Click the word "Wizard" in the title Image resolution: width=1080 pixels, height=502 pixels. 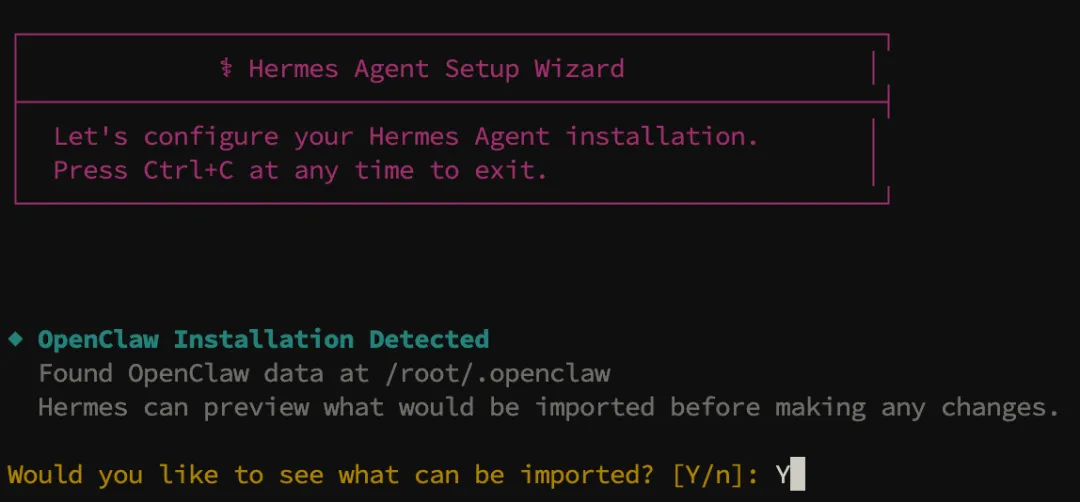[579, 69]
